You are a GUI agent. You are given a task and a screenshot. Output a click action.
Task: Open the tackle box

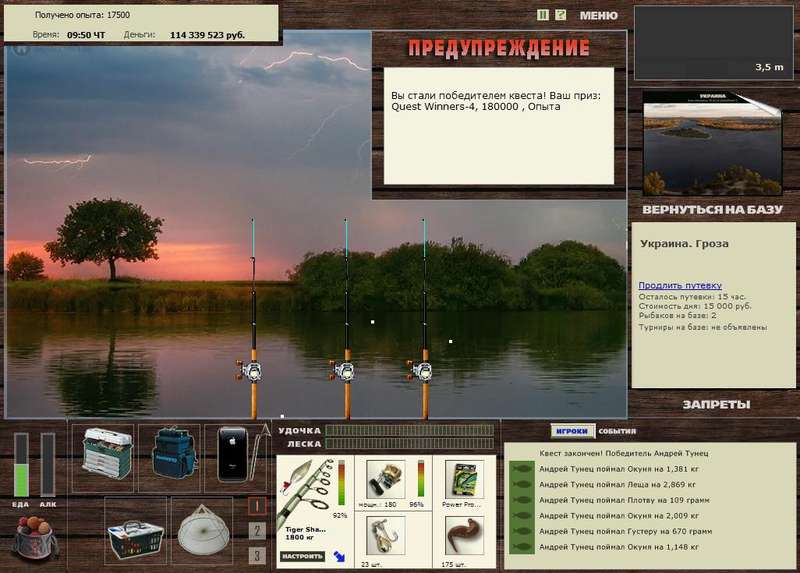[x=106, y=454]
